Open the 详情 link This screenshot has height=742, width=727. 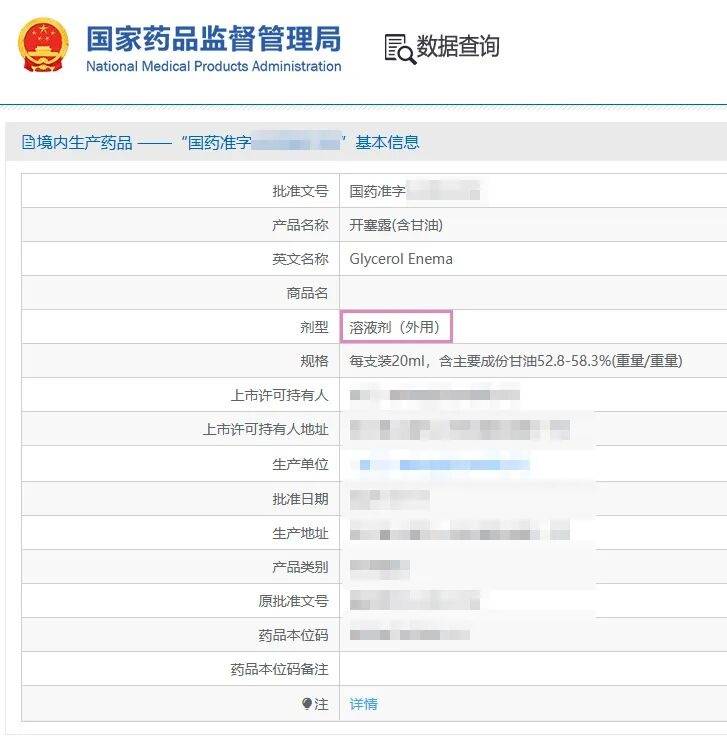pos(364,704)
